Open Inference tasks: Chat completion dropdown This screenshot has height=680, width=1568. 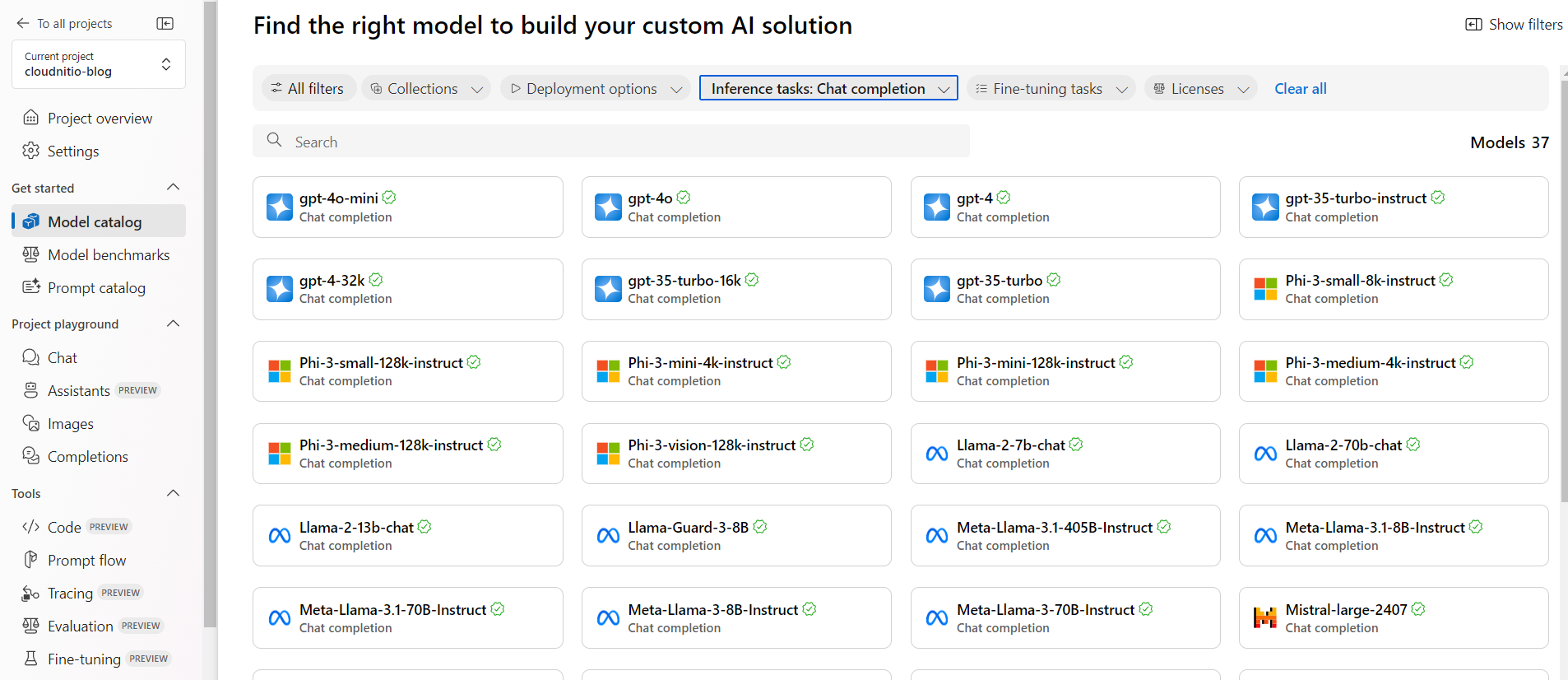[828, 88]
